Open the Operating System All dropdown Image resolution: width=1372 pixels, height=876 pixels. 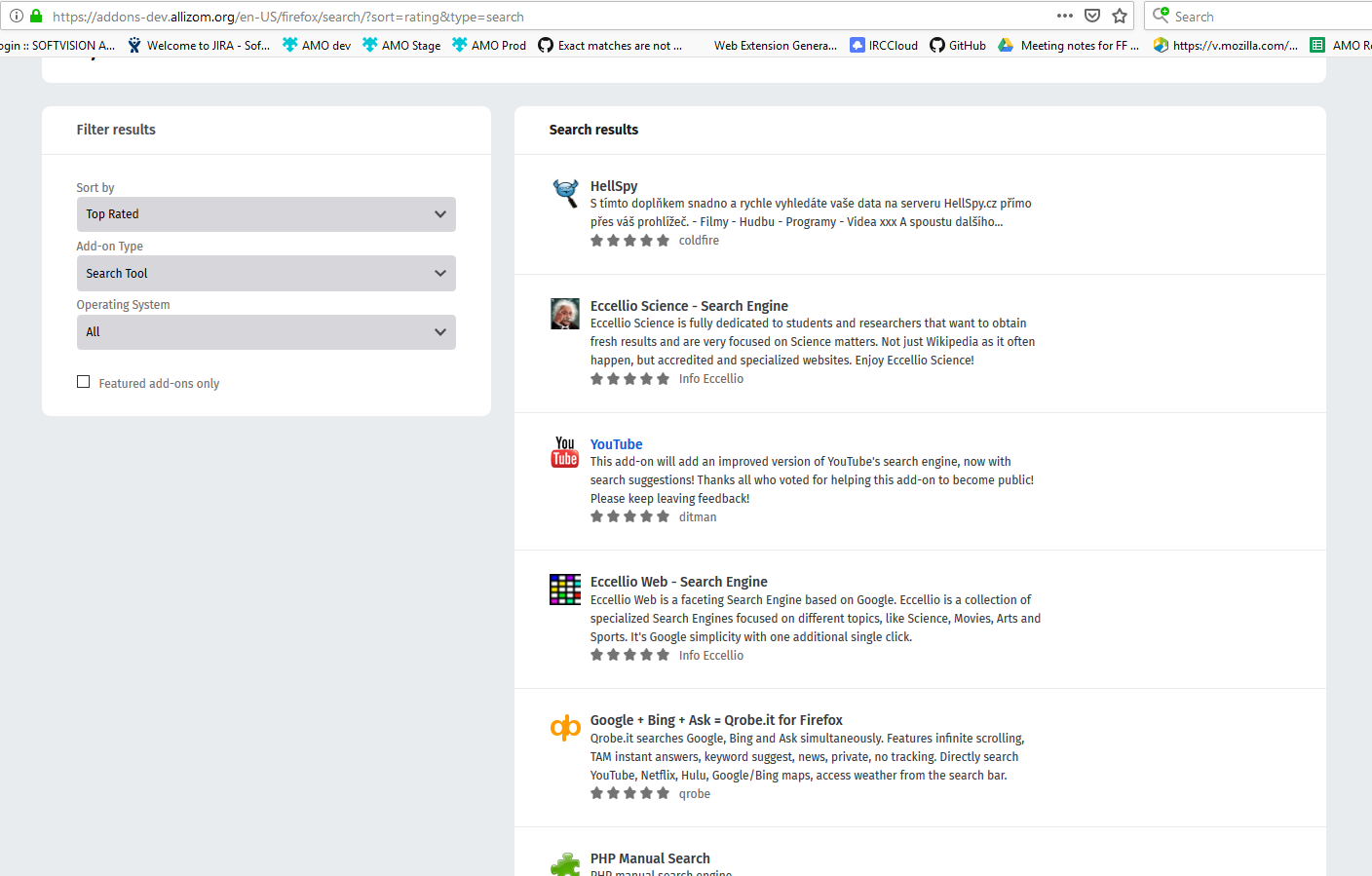pos(266,332)
